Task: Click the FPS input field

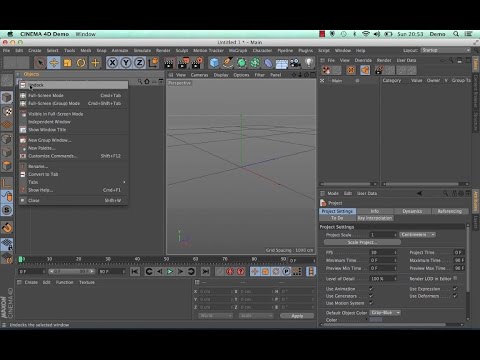Action: (x=383, y=252)
